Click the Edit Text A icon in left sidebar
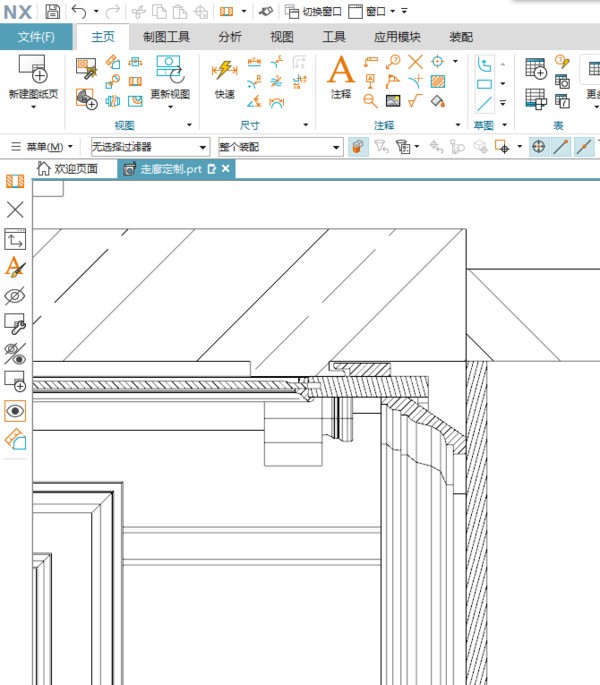 pyautogui.click(x=15, y=267)
